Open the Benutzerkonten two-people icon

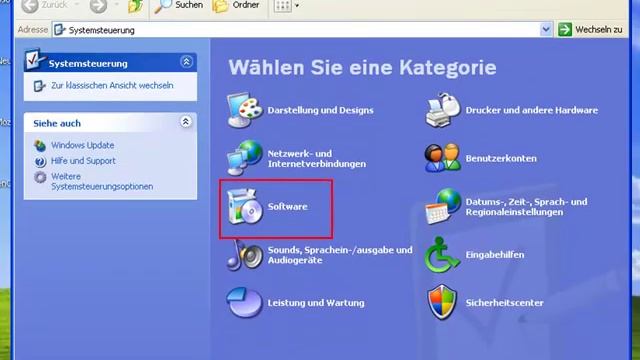pos(442,158)
